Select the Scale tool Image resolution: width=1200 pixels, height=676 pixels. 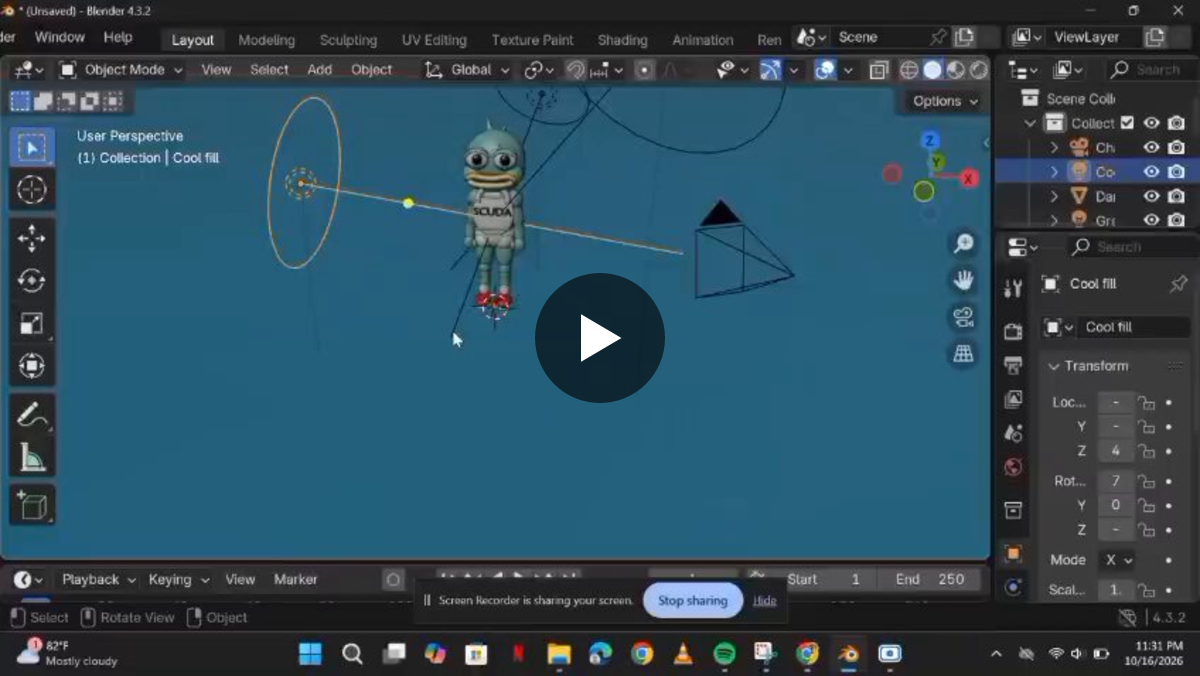pos(32,323)
